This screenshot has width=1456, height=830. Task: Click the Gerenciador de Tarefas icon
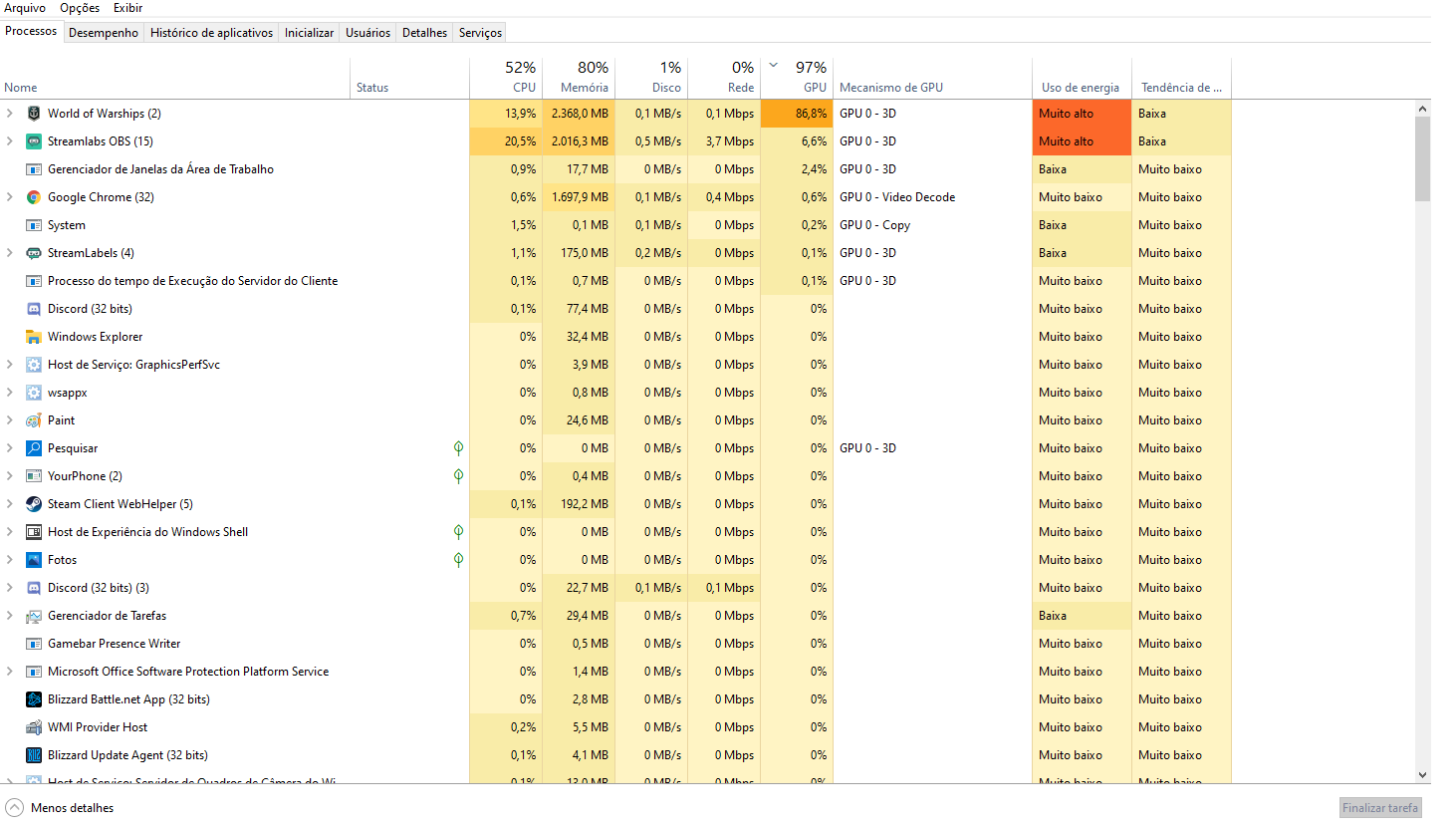point(34,616)
